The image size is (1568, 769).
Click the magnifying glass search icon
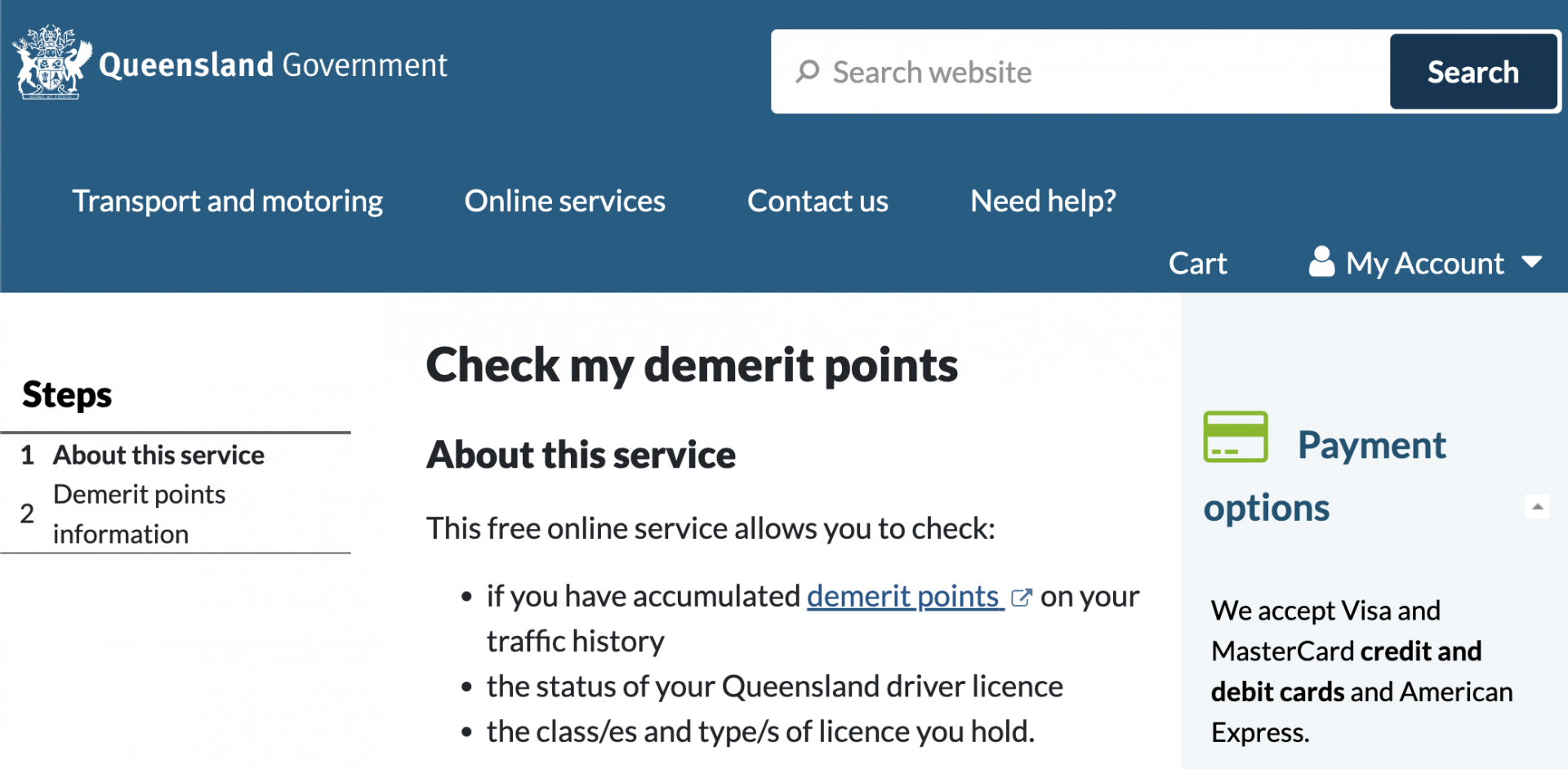[x=808, y=72]
